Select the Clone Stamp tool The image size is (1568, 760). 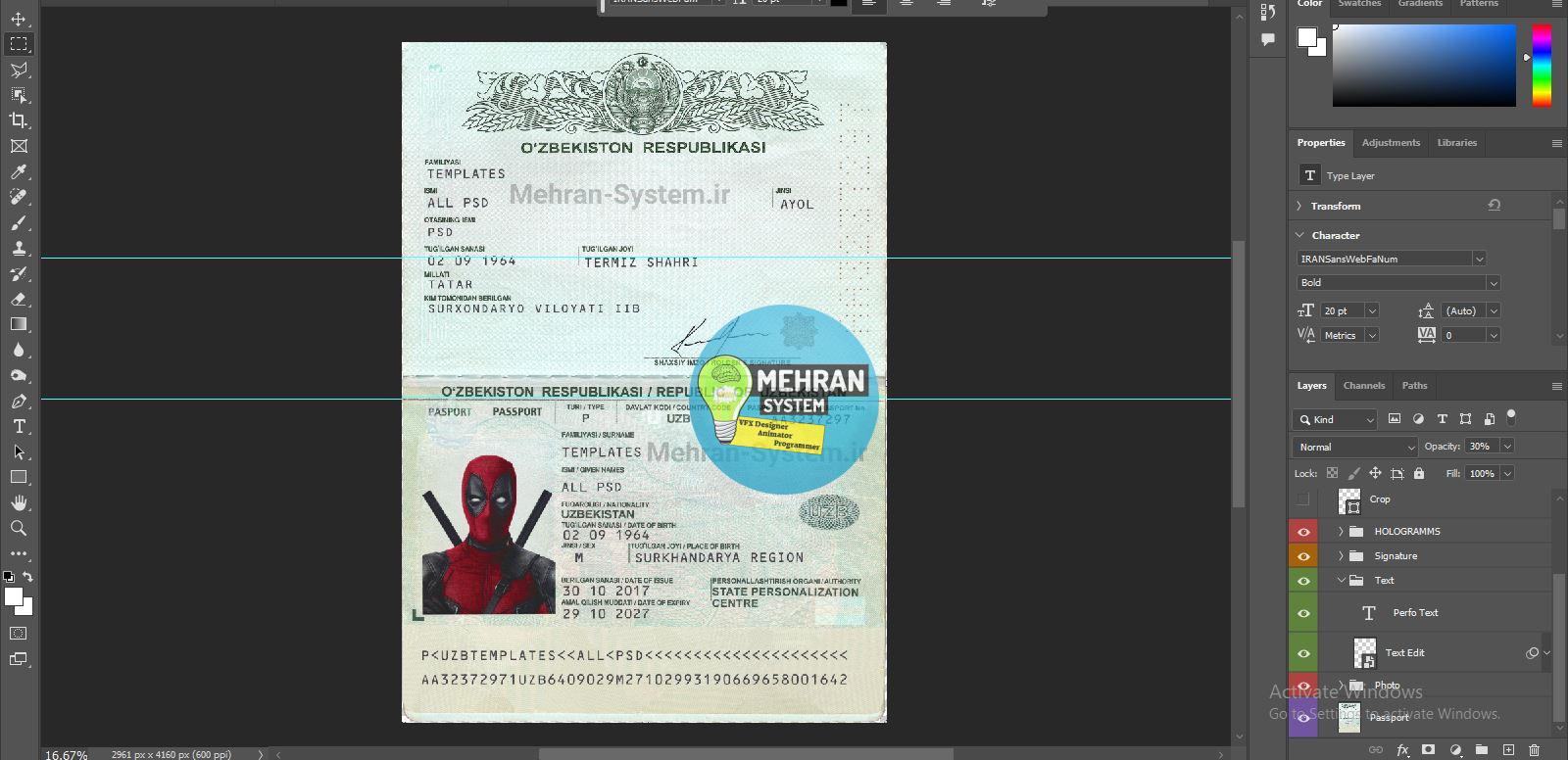pyautogui.click(x=19, y=248)
